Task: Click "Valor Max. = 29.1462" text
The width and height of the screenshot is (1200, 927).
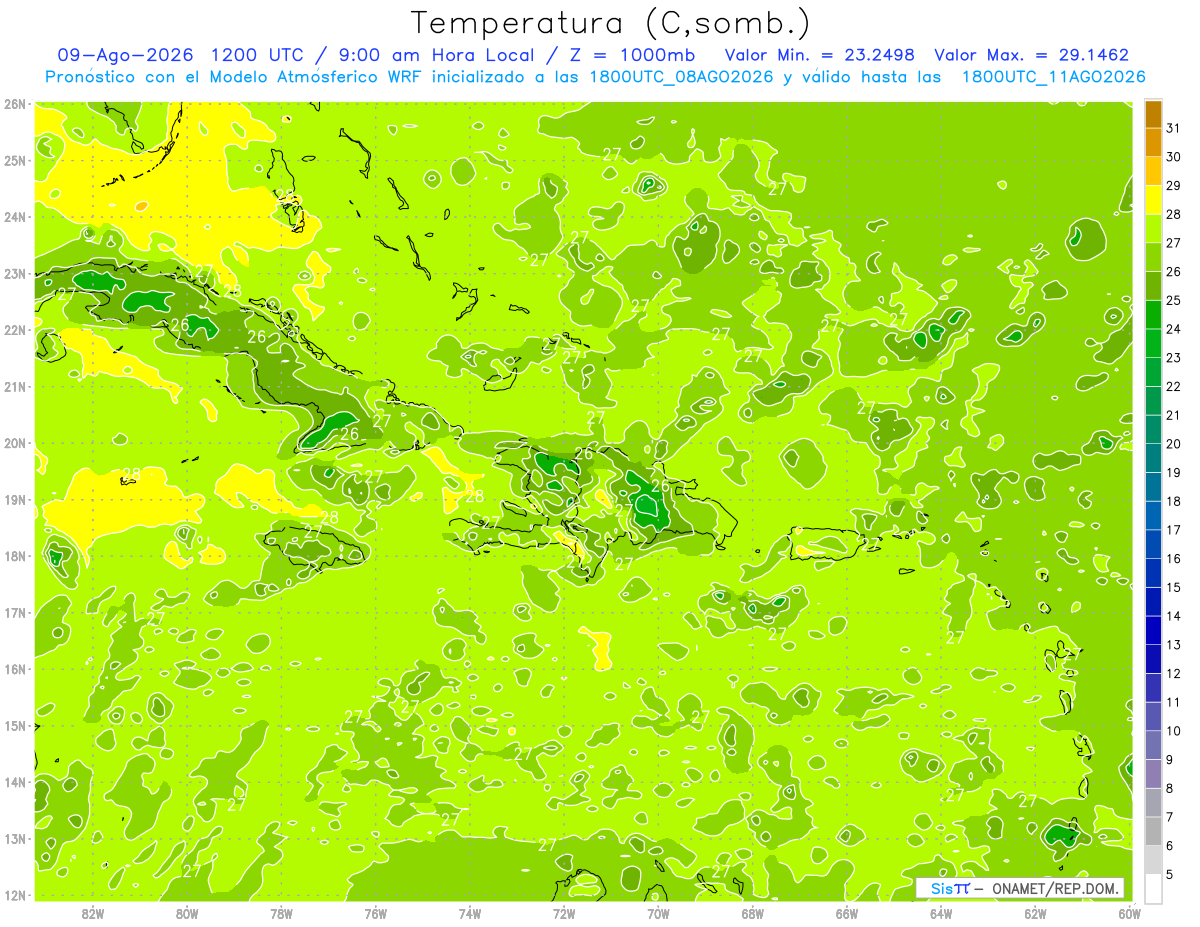Action: point(1032,55)
